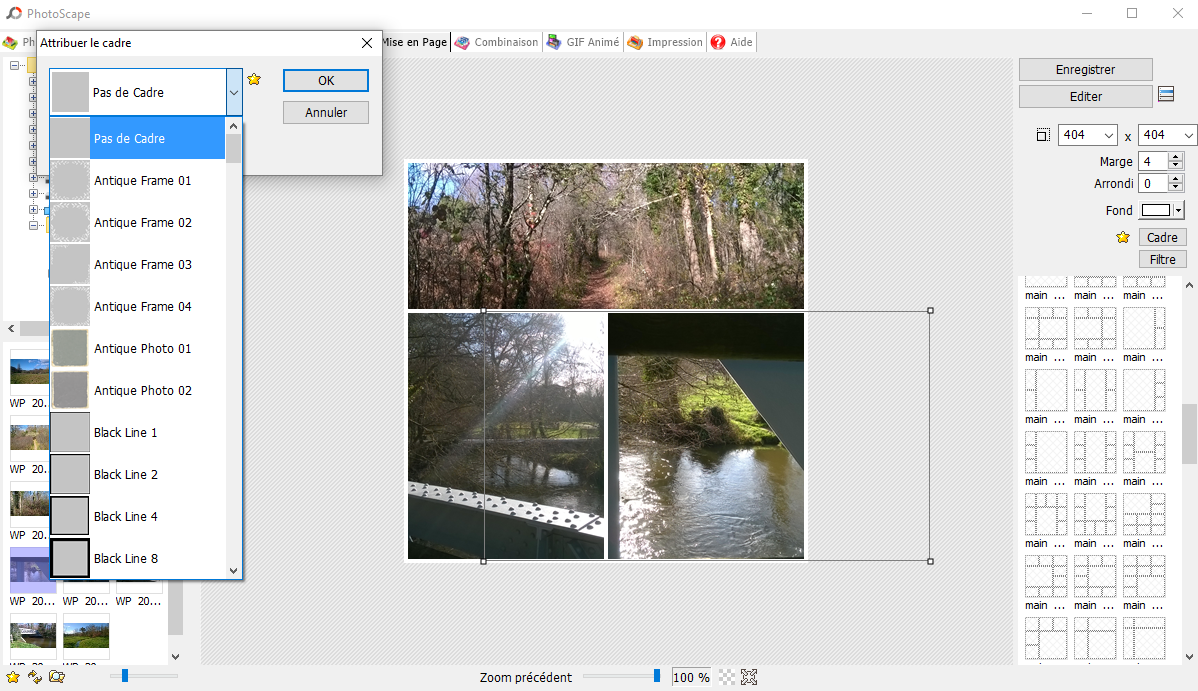This screenshot has height=691, width=1198.
Task: Open the folder browse icon at bottom left
Action: (57, 676)
